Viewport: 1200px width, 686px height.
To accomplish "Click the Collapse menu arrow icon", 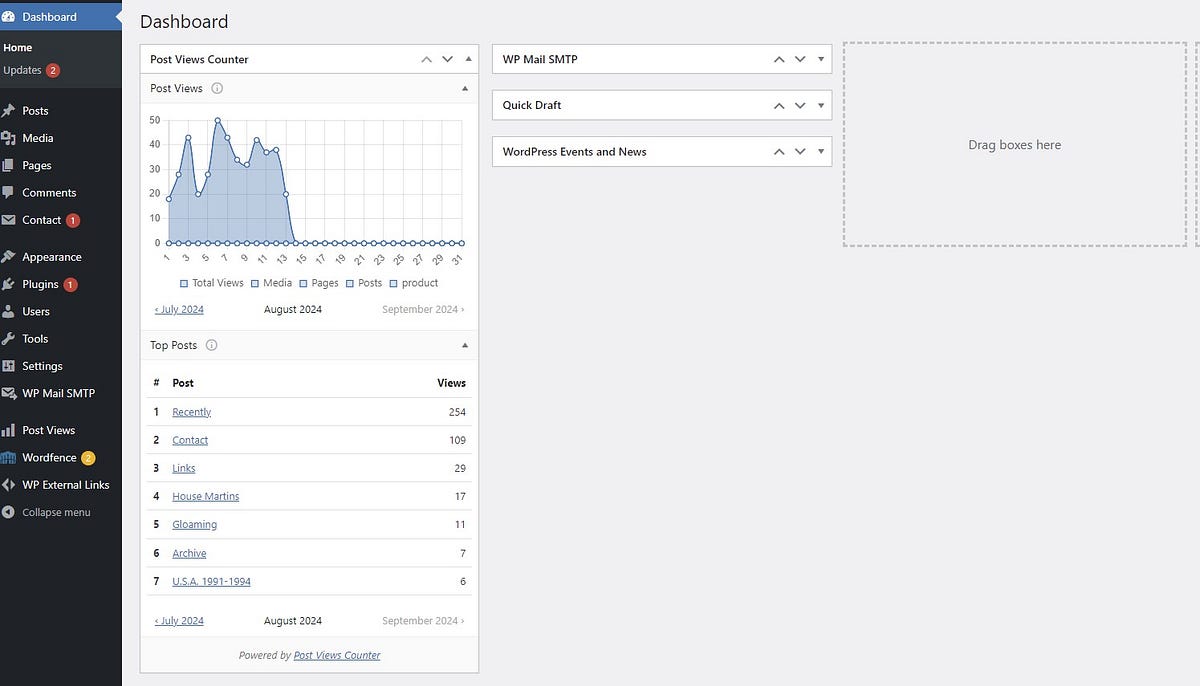I will pos(10,512).
